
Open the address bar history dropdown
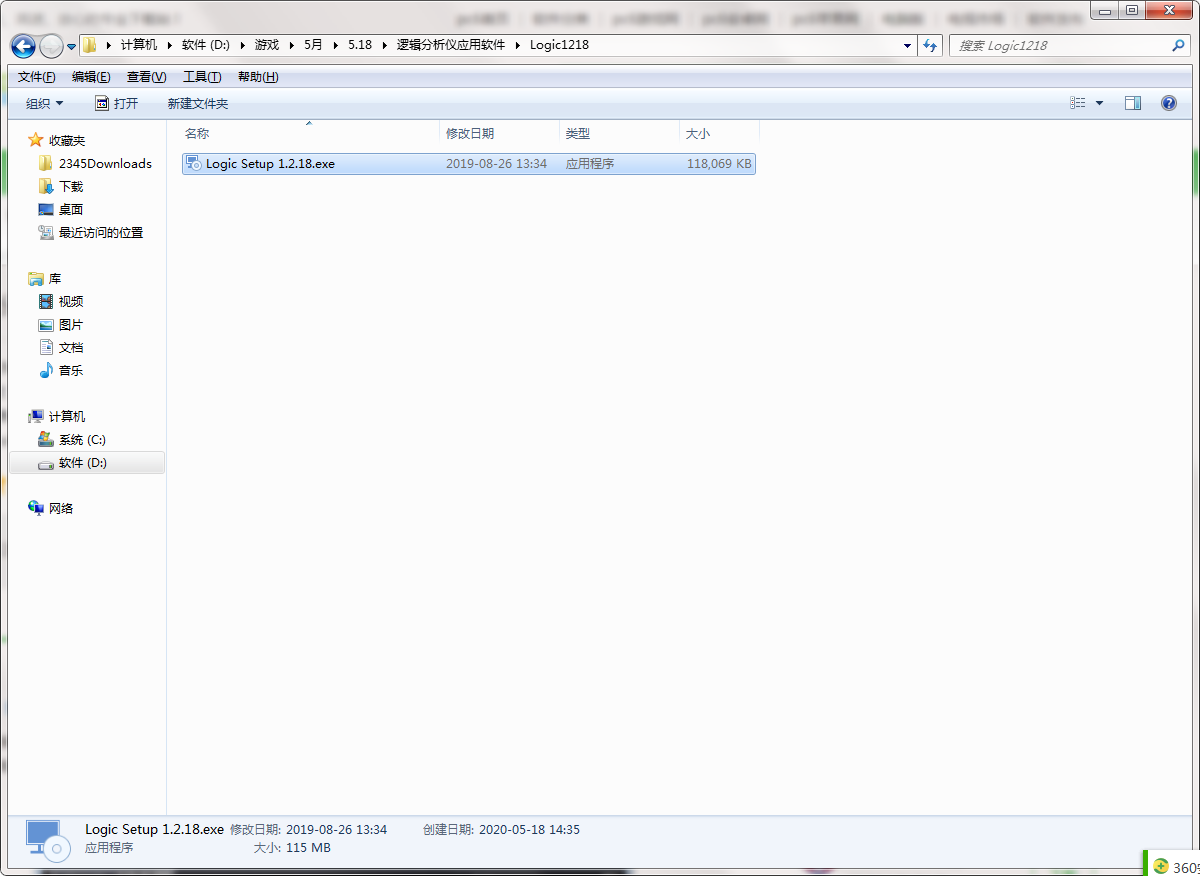click(907, 46)
